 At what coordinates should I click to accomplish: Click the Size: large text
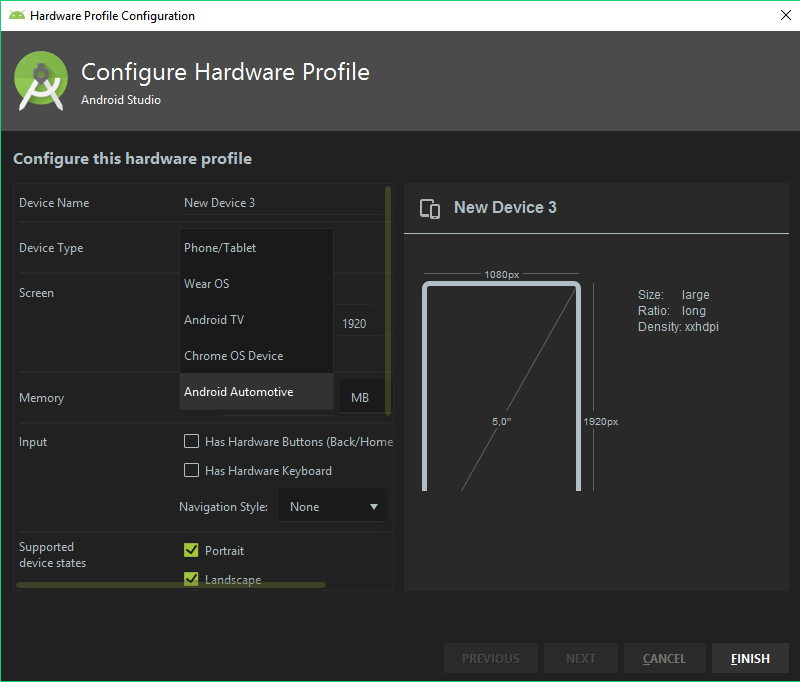tap(673, 295)
